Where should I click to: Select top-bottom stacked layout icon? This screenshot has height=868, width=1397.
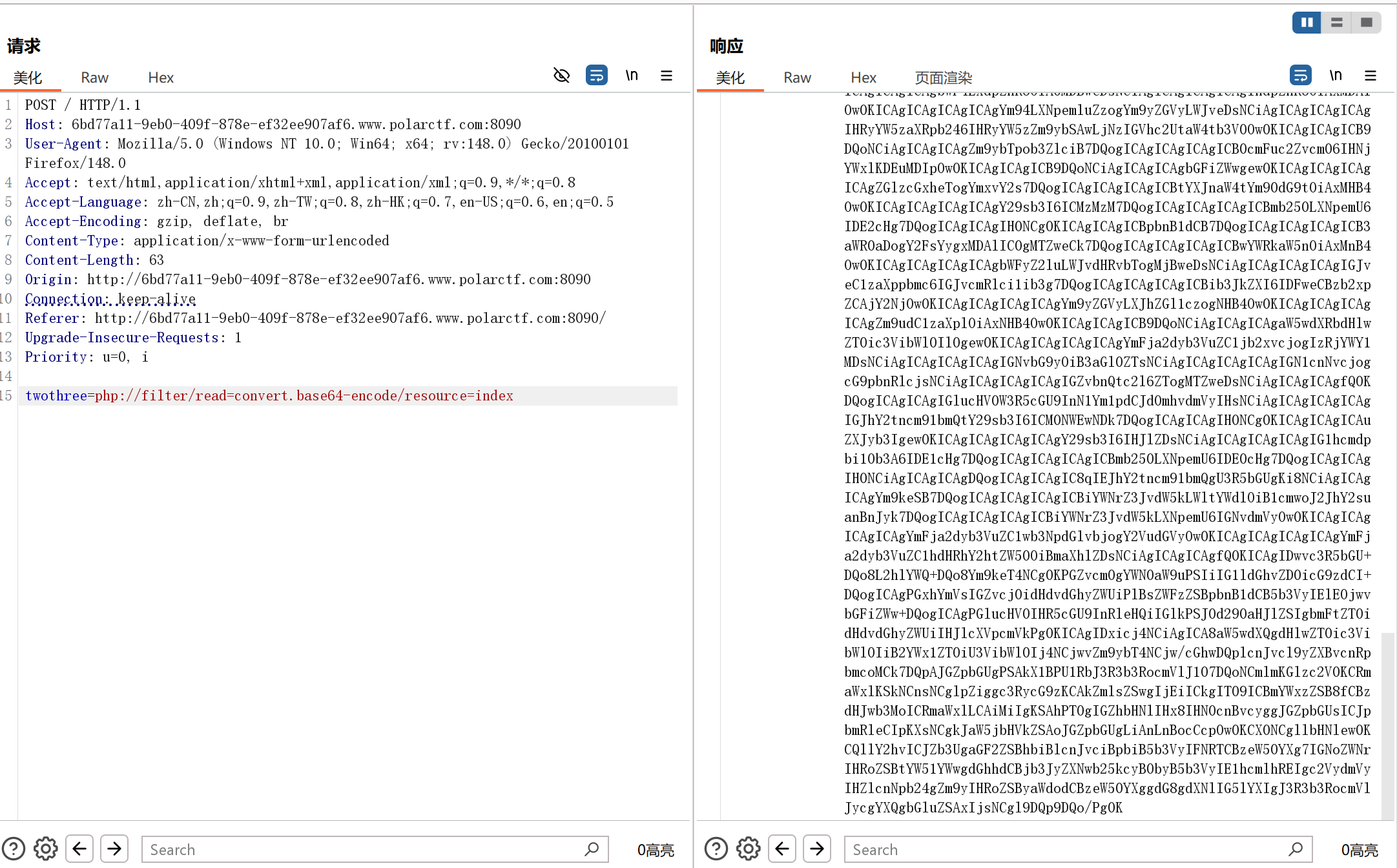click(1336, 23)
